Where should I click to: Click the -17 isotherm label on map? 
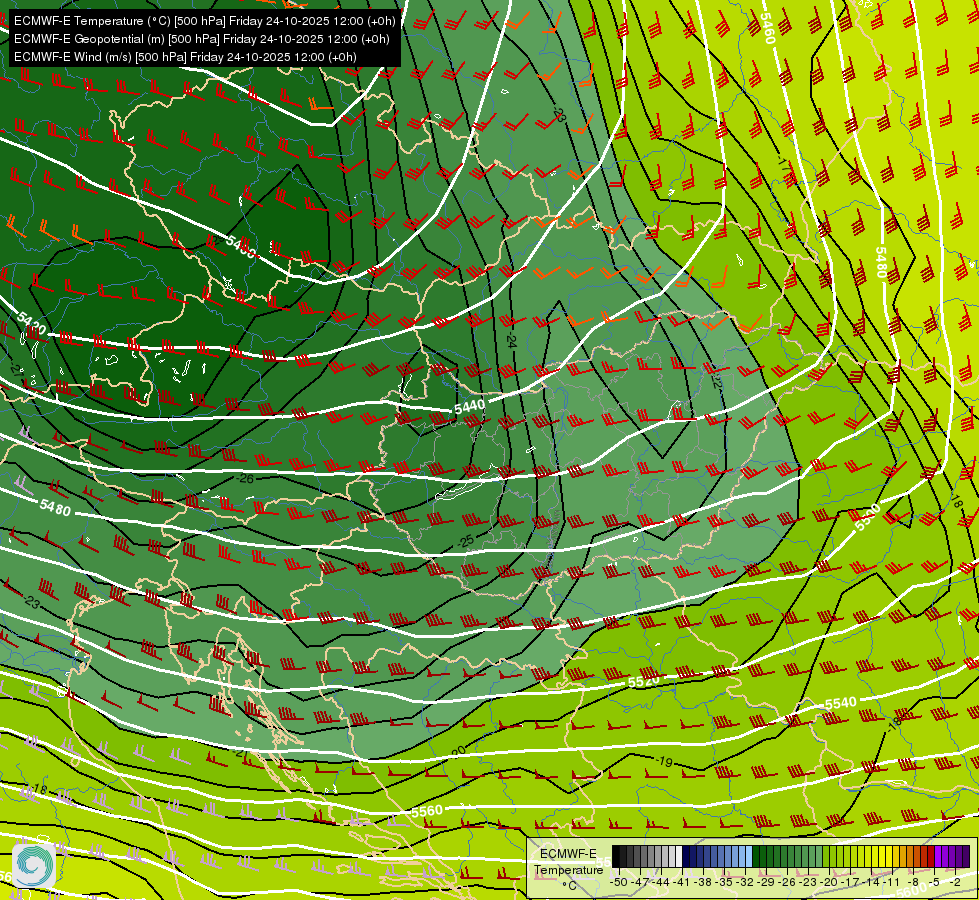pos(785,163)
